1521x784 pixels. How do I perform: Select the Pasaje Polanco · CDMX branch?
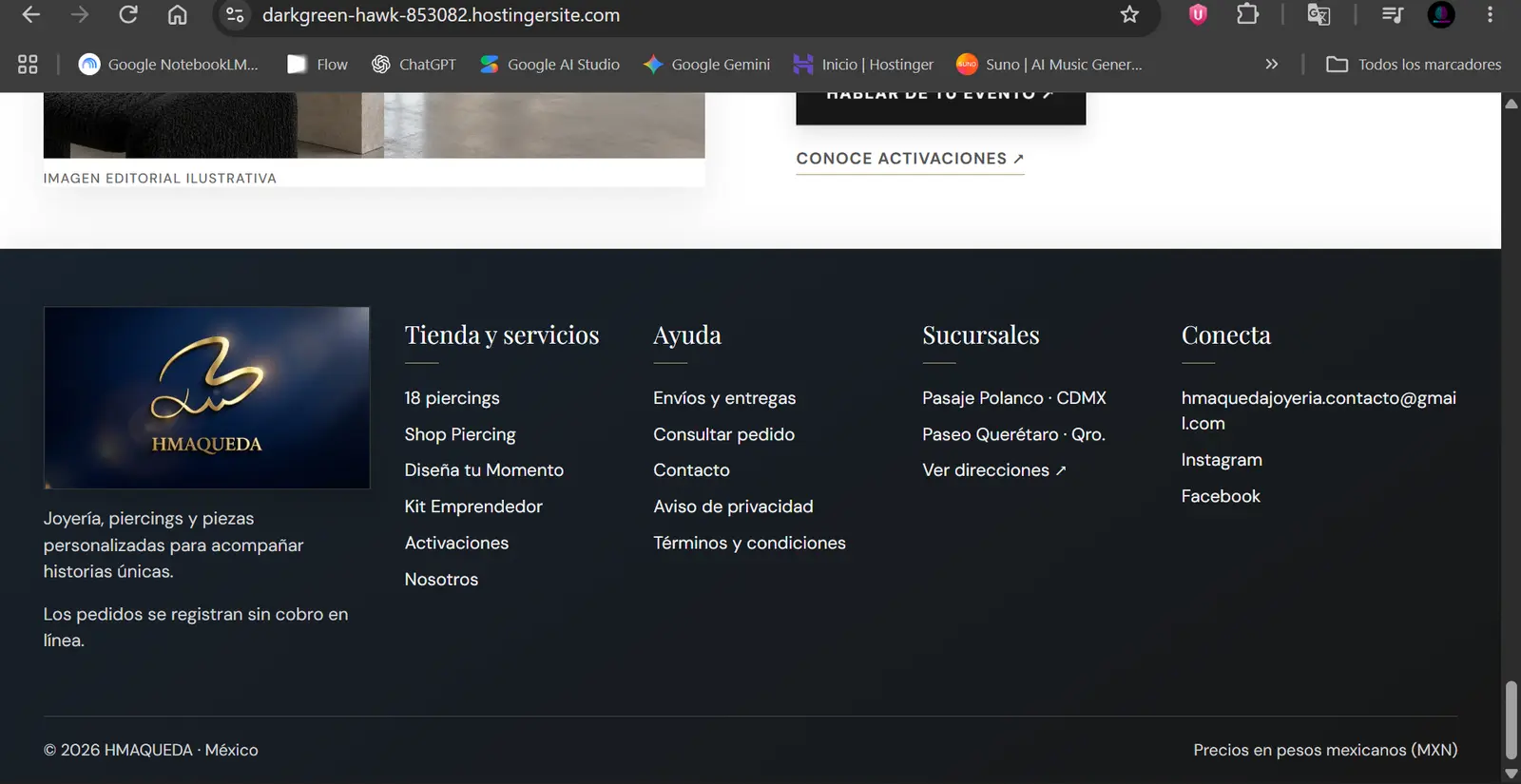1014,398
